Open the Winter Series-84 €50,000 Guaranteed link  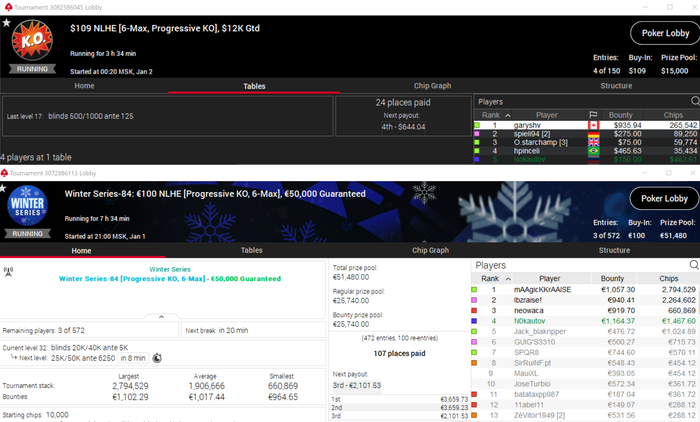(170, 279)
